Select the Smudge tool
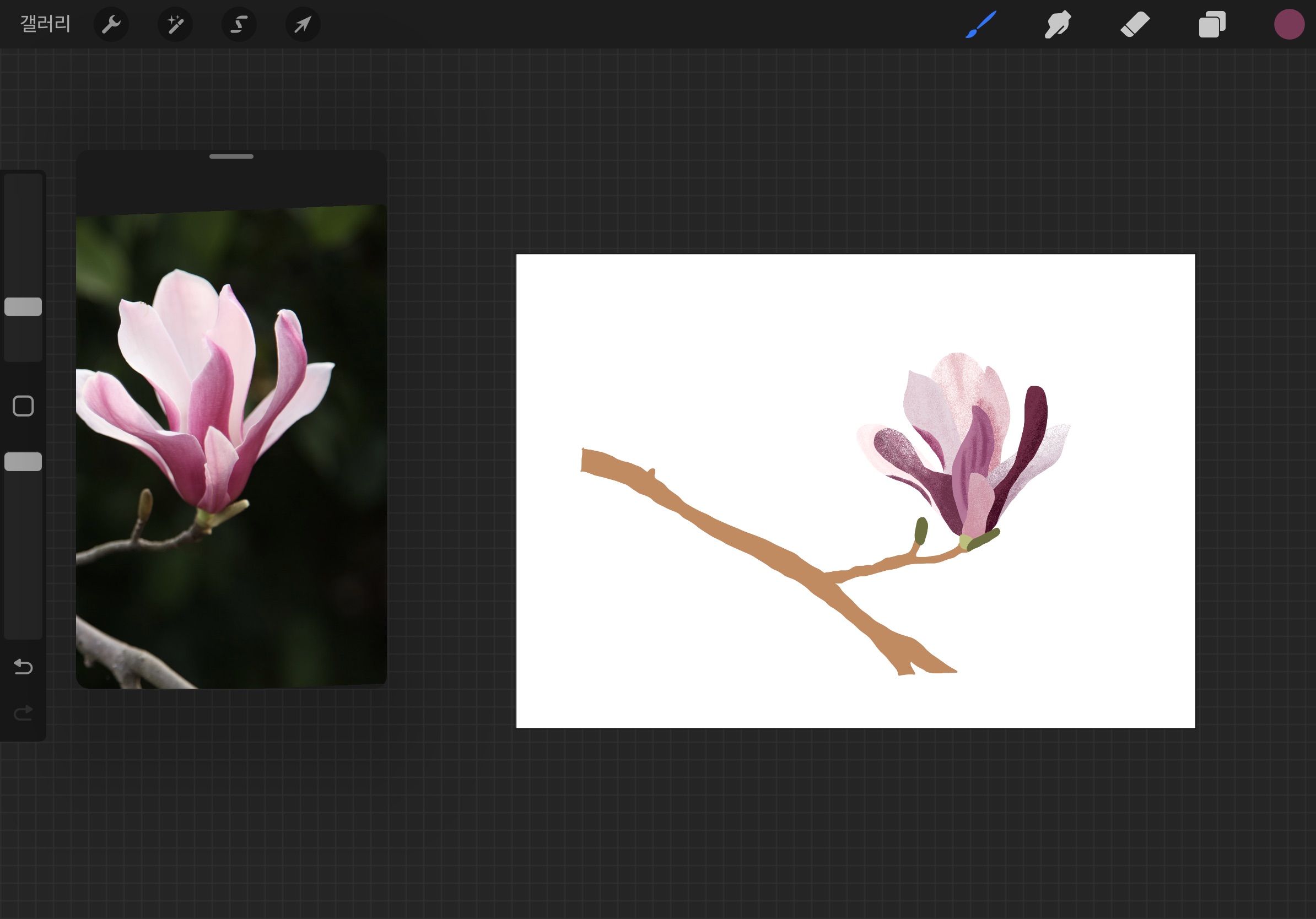Image resolution: width=1316 pixels, height=919 pixels. coord(1058,25)
